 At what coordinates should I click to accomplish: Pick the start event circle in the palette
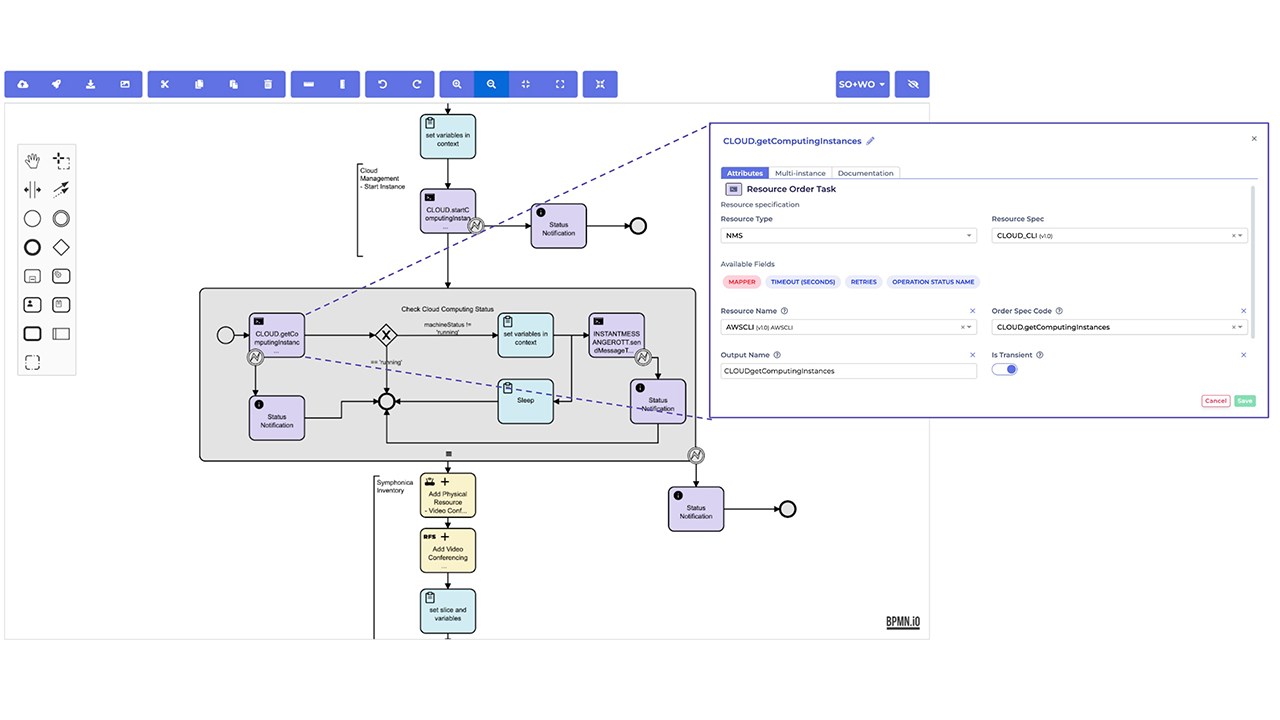pyautogui.click(x=32, y=218)
